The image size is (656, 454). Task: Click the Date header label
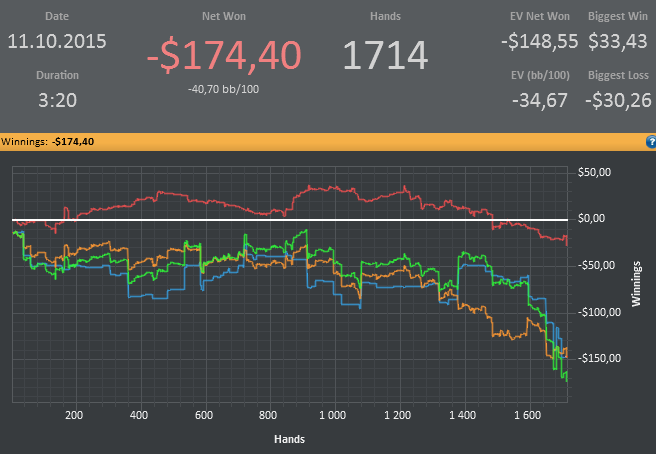[57, 16]
